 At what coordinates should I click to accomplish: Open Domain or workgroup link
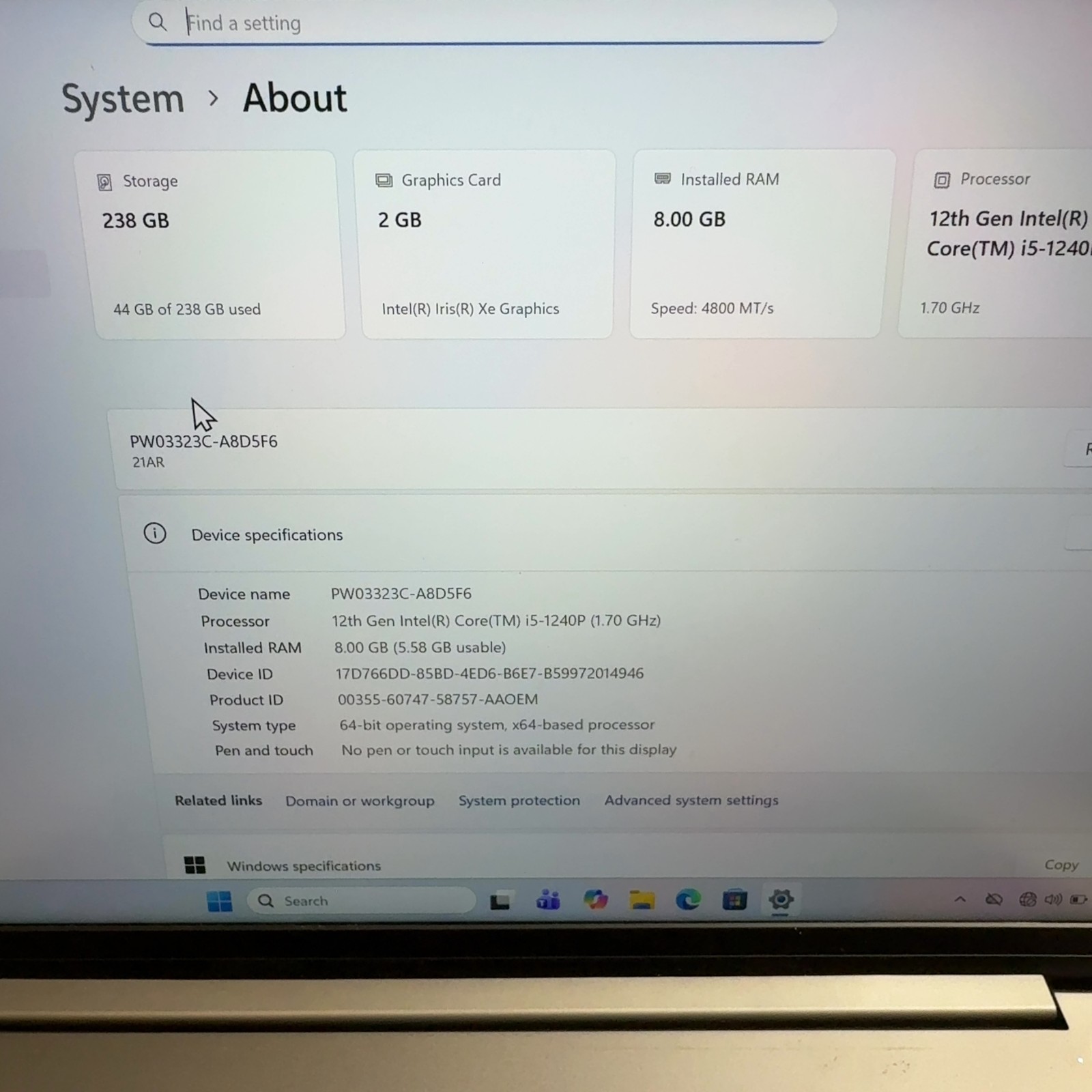click(360, 801)
